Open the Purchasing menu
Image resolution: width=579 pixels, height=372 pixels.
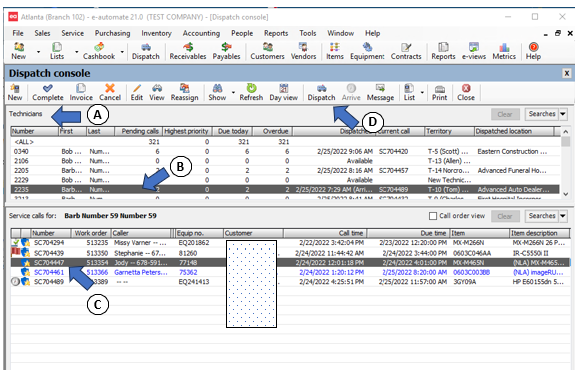[x=112, y=33]
